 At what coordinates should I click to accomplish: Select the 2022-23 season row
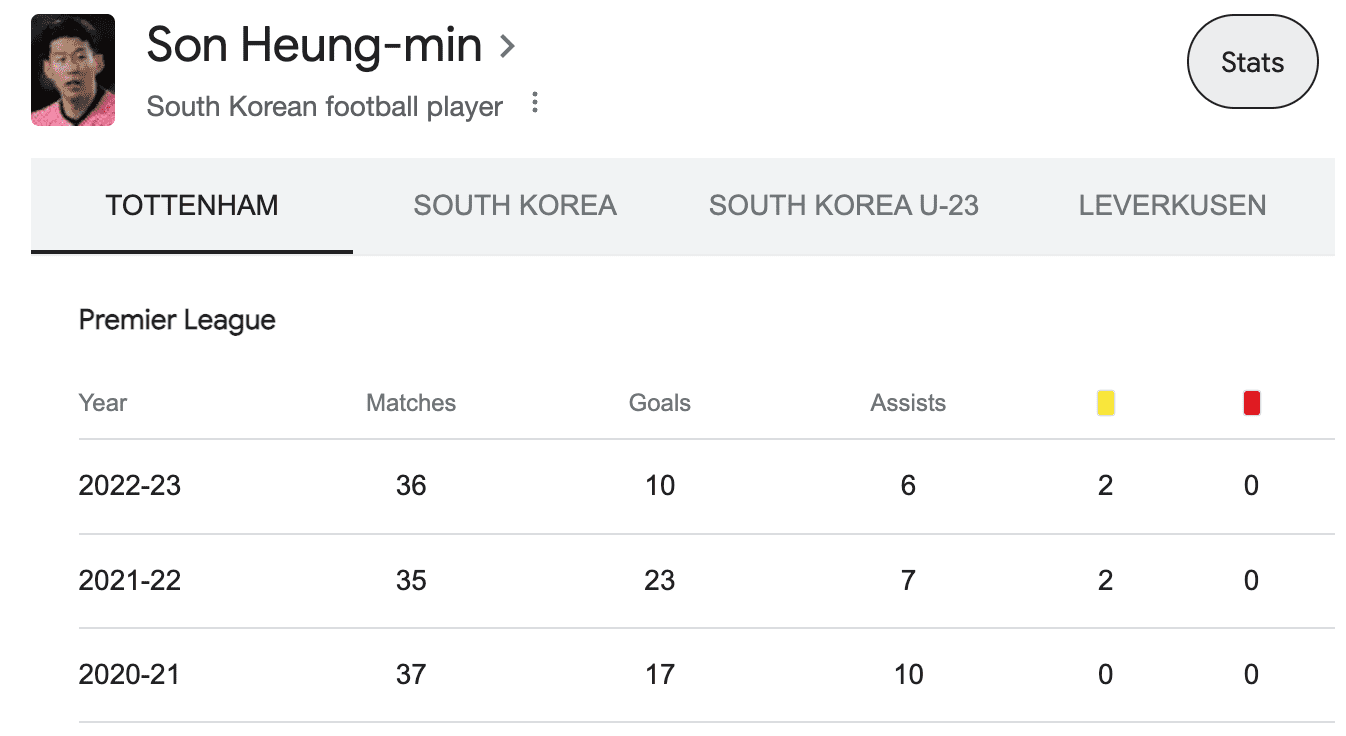point(130,486)
